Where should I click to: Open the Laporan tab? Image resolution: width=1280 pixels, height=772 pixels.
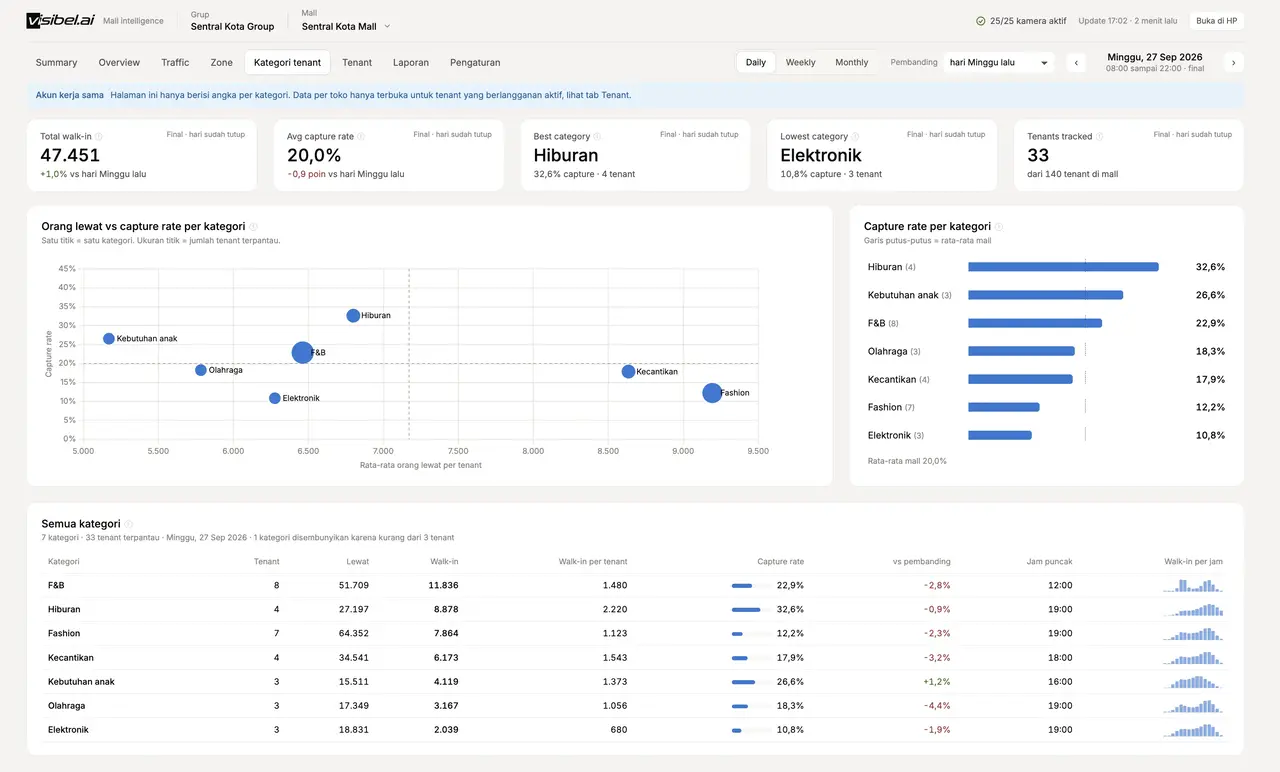(x=411, y=62)
